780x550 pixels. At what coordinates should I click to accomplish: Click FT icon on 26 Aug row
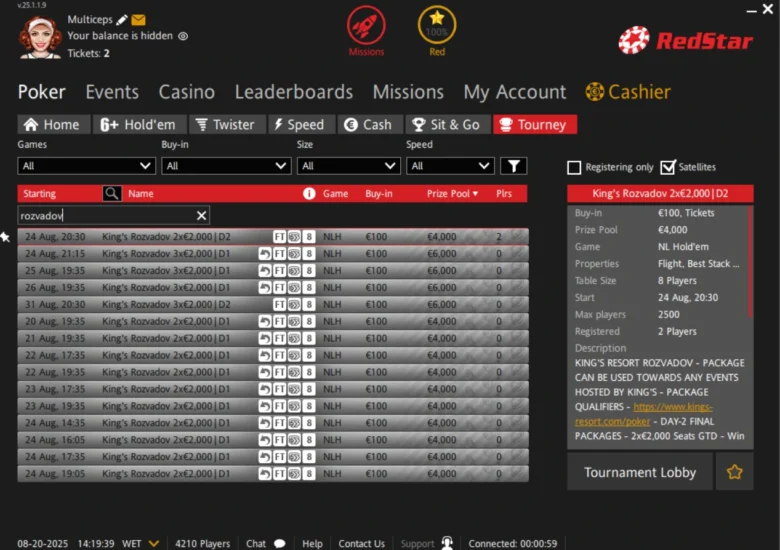pos(280,288)
